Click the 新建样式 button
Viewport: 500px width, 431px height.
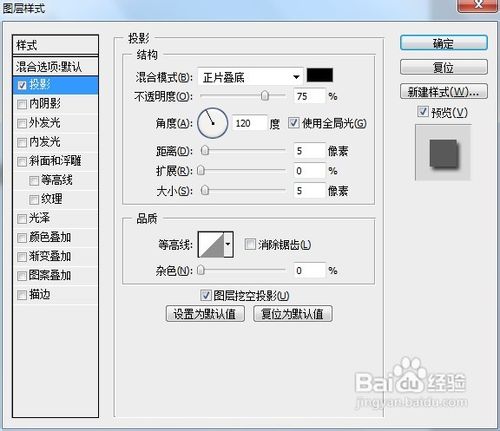click(444, 91)
